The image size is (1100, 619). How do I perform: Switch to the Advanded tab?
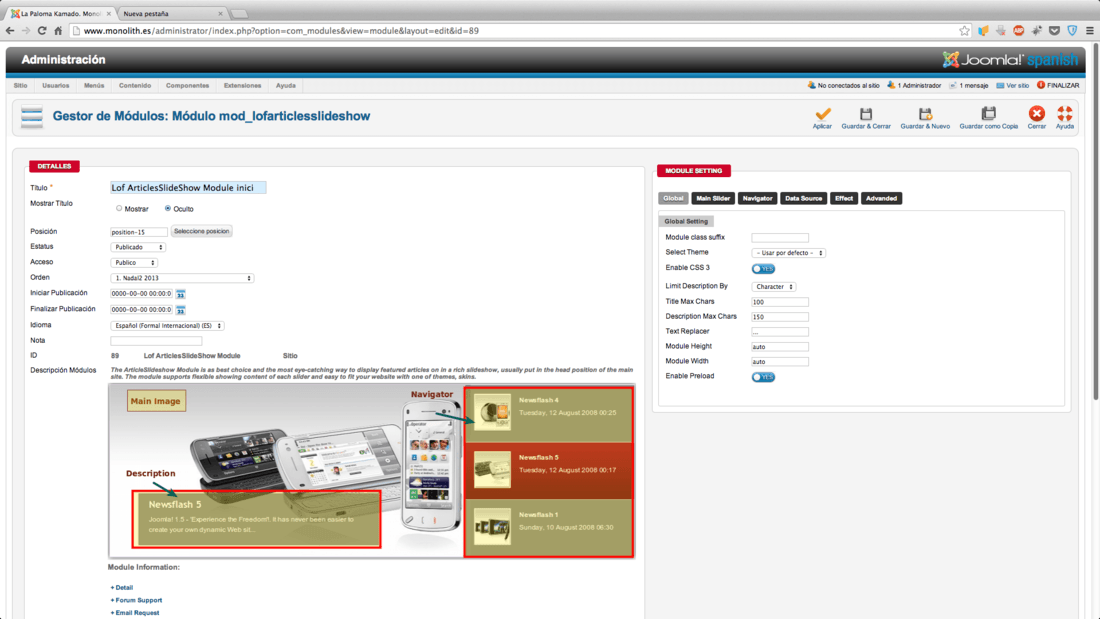coord(881,199)
